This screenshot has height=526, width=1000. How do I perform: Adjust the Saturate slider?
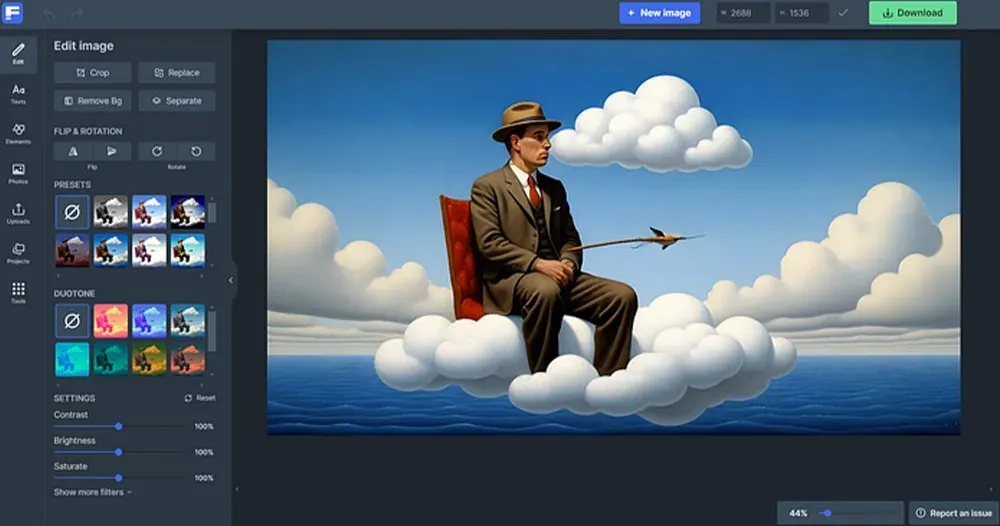click(119, 478)
